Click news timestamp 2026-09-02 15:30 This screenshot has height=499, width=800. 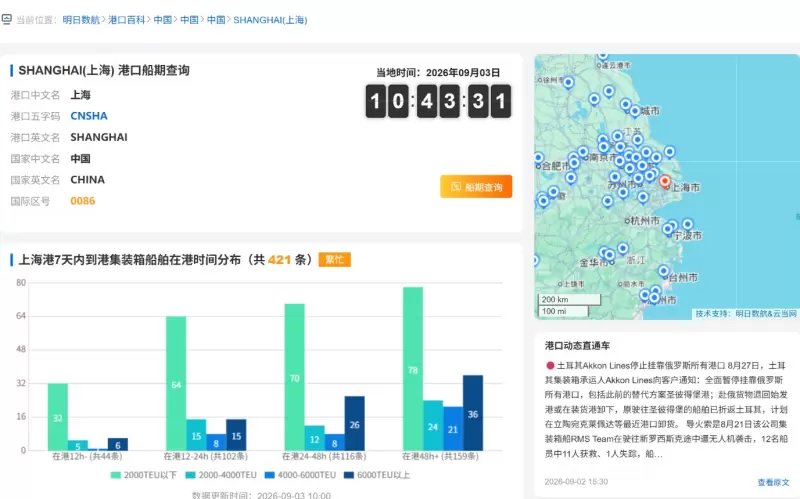(x=576, y=482)
